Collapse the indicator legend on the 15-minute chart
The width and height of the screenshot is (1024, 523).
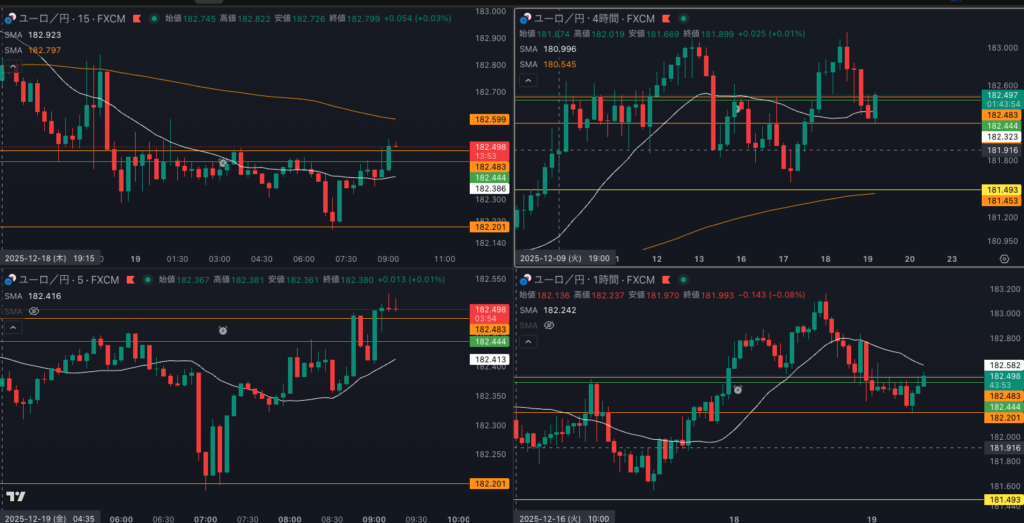pos(13,66)
